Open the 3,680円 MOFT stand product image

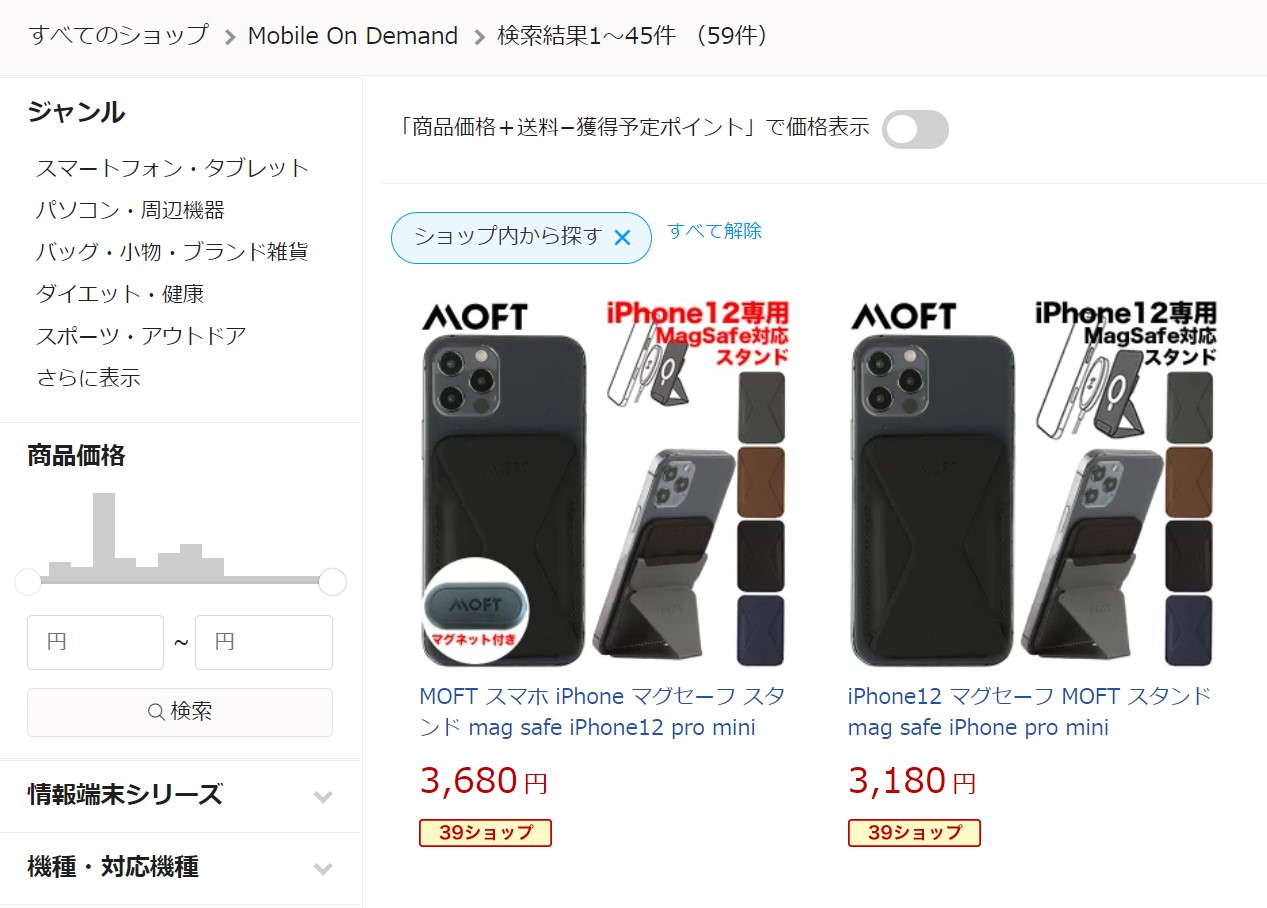pos(605,482)
